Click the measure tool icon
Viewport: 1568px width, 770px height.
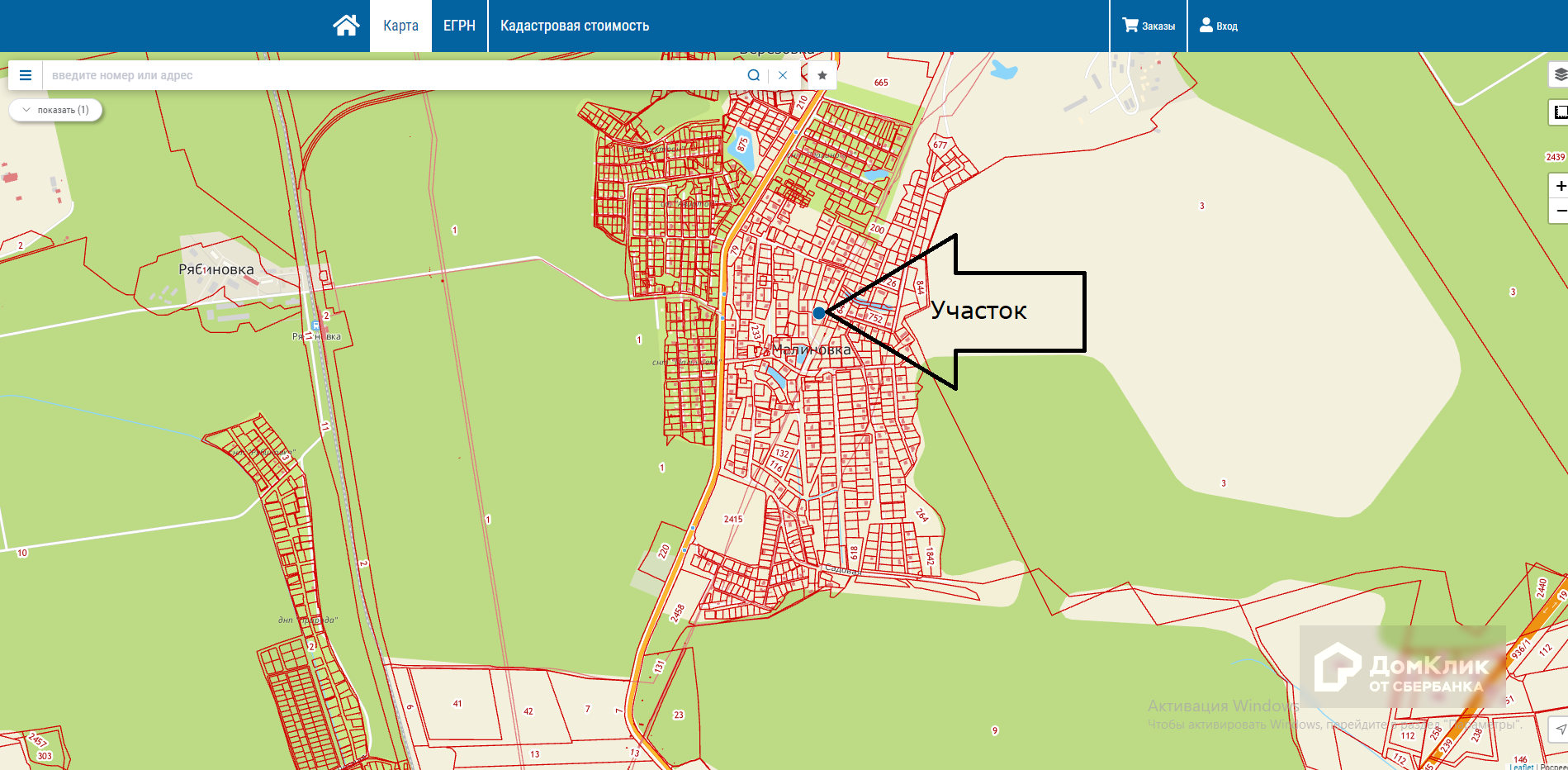point(1559,112)
